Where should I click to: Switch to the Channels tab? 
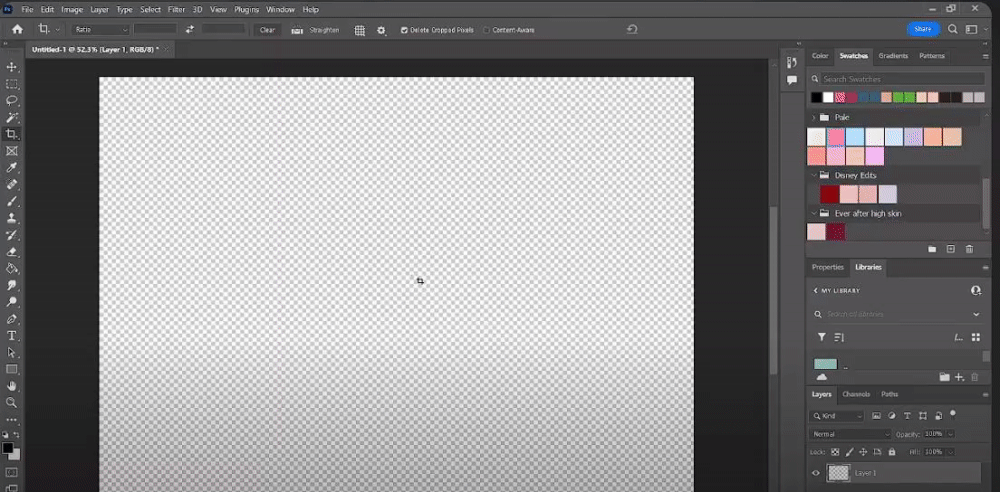[x=856, y=394]
